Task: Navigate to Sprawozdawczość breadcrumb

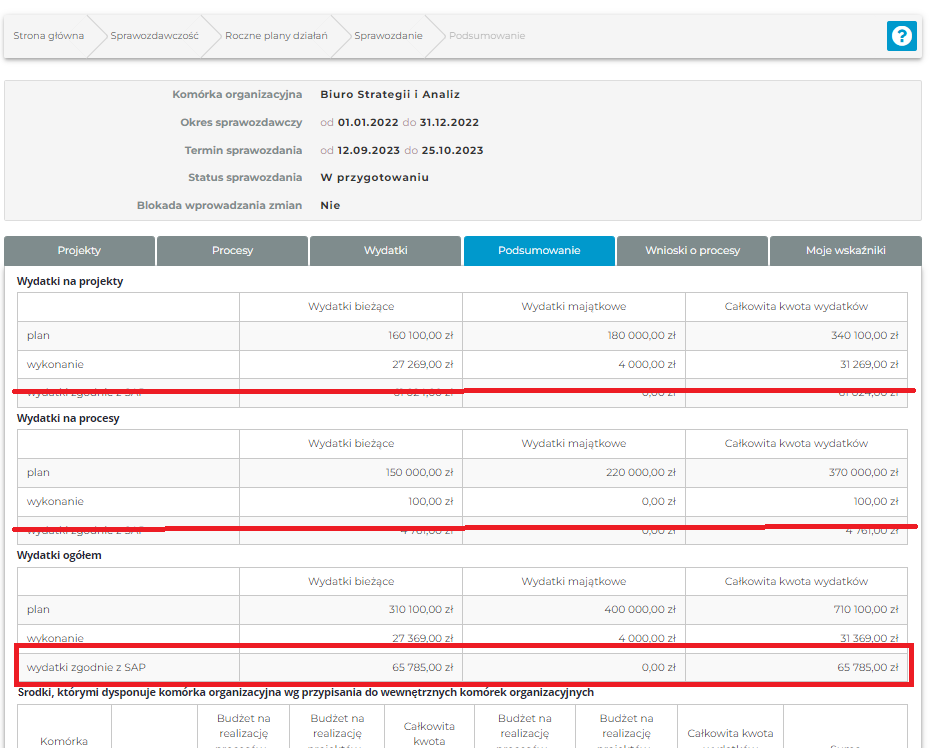Action: pyautogui.click(x=154, y=36)
